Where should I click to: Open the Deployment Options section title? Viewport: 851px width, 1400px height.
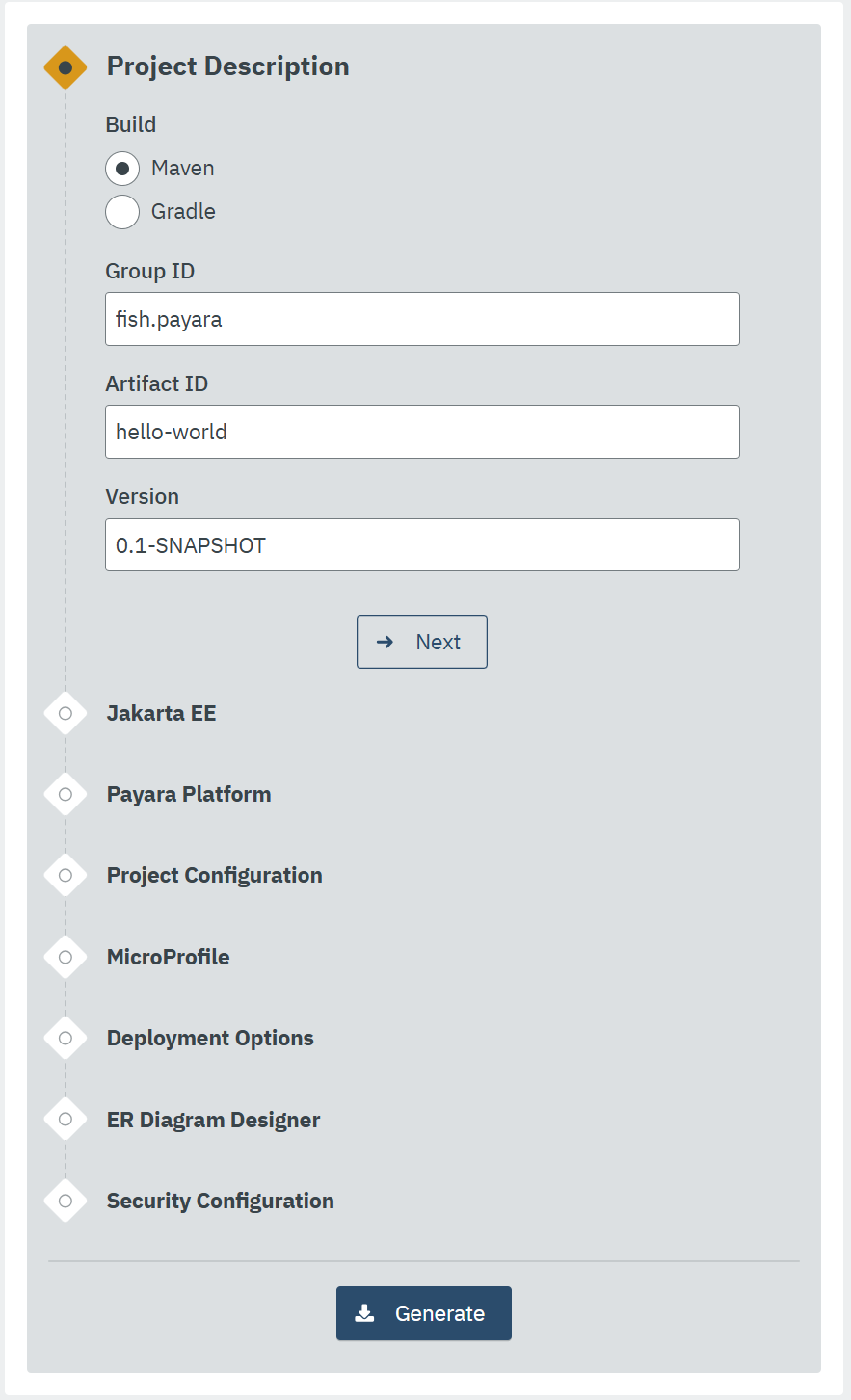coord(210,1039)
